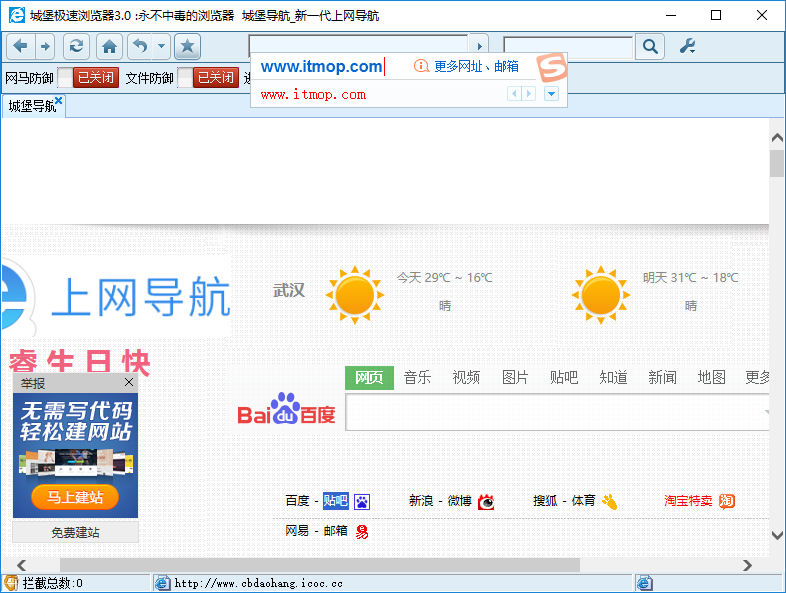Click today's weather sun icon

[355, 295]
